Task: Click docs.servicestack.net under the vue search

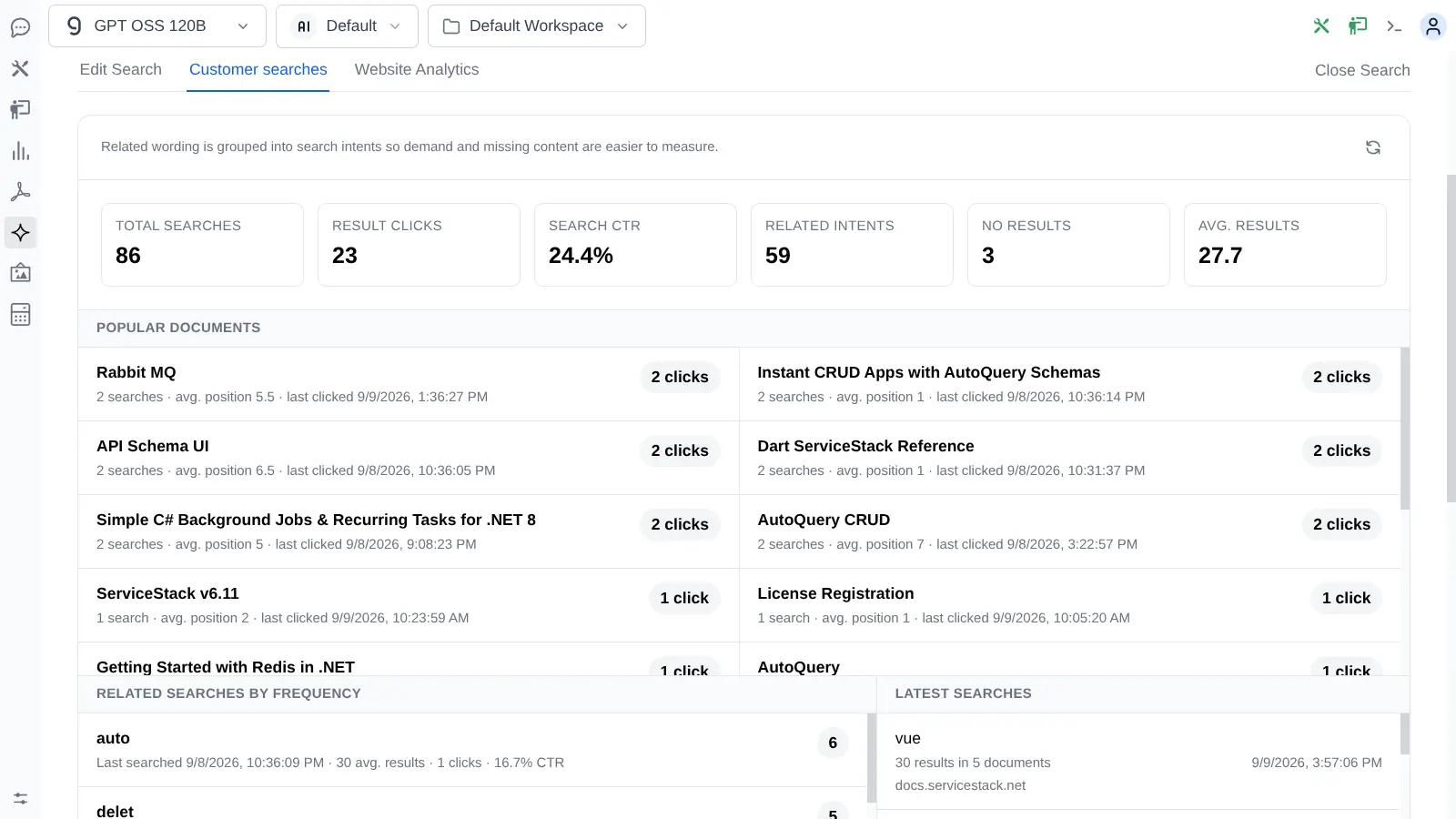Action: click(x=960, y=785)
